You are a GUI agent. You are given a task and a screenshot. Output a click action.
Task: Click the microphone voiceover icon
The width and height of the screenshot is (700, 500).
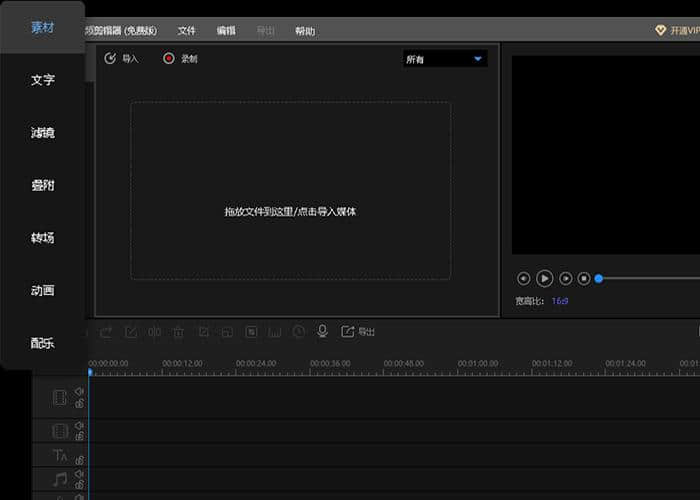322,331
